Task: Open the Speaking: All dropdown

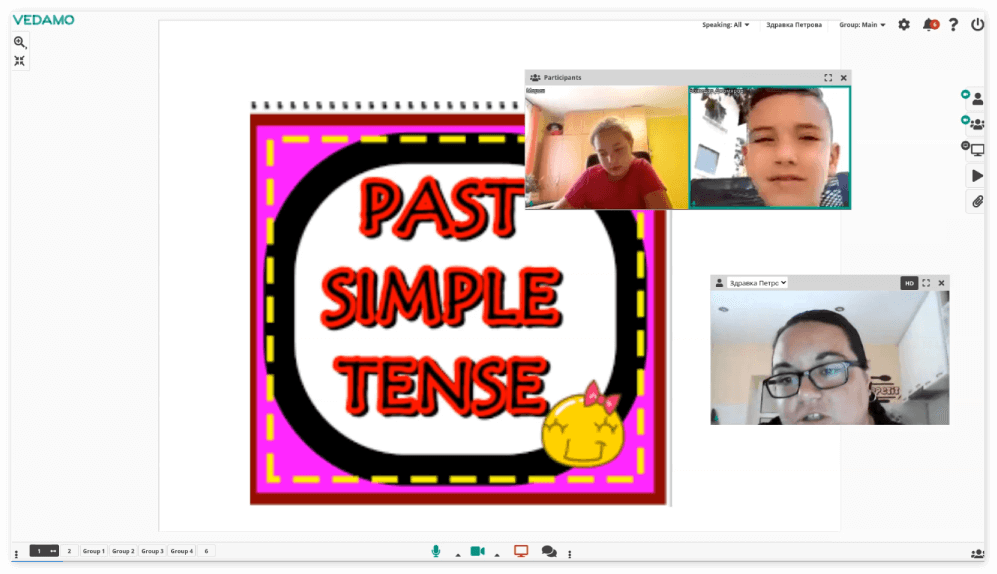Action: [725, 25]
